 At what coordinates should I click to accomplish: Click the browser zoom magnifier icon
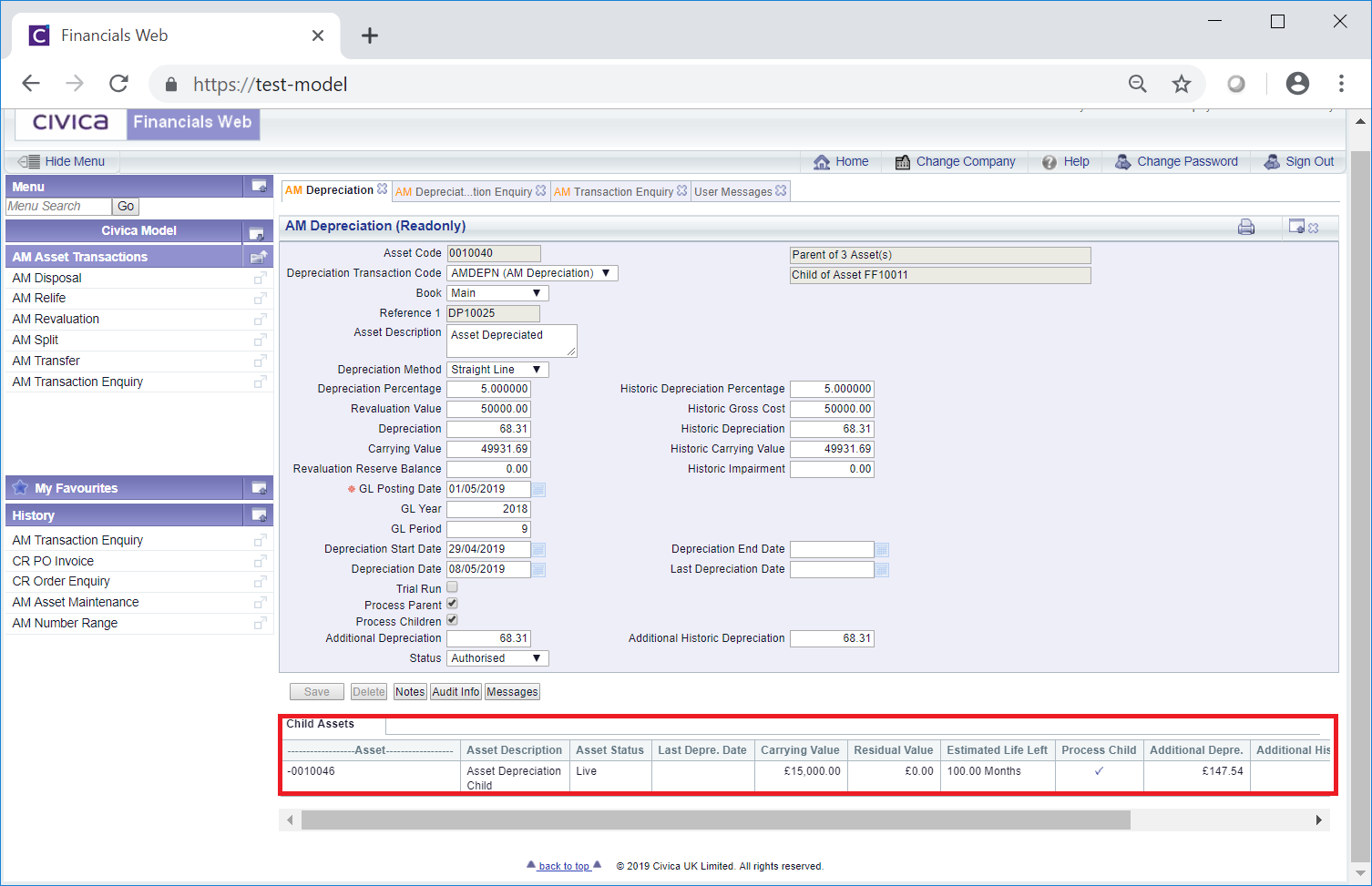click(x=1138, y=84)
